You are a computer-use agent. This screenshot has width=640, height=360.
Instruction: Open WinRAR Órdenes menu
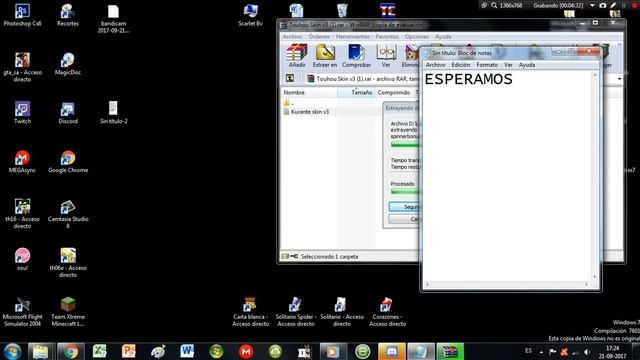coord(319,37)
